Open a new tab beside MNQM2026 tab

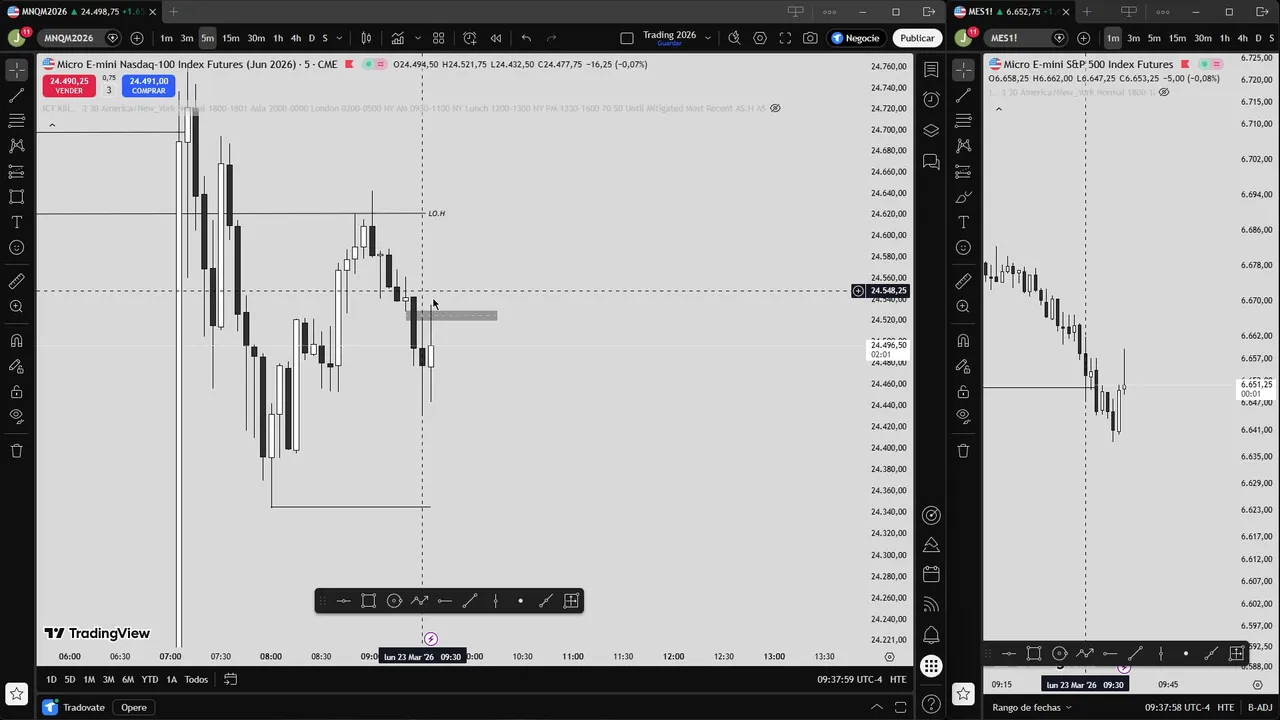click(173, 12)
